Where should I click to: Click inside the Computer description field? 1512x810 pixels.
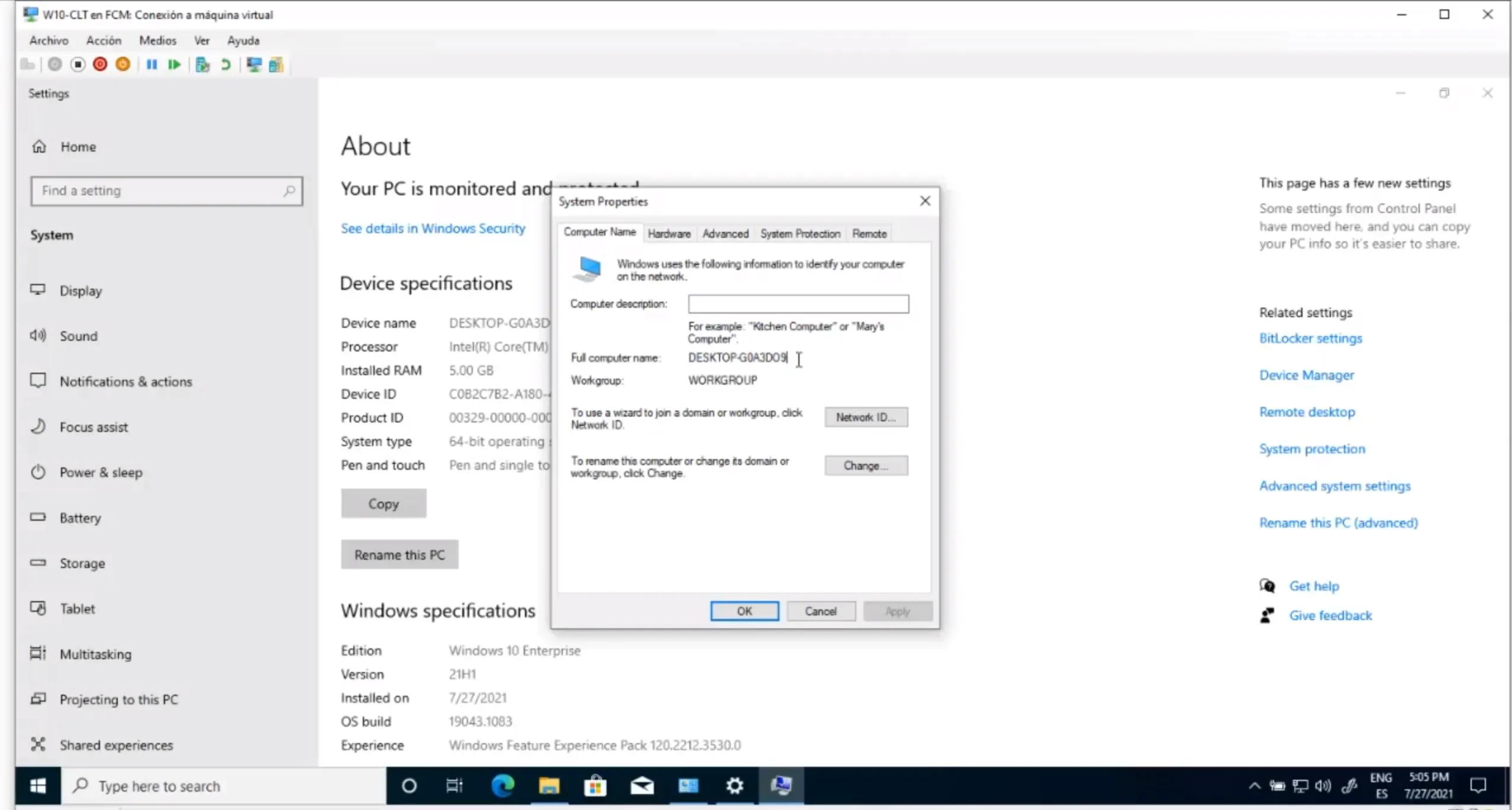pos(798,304)
